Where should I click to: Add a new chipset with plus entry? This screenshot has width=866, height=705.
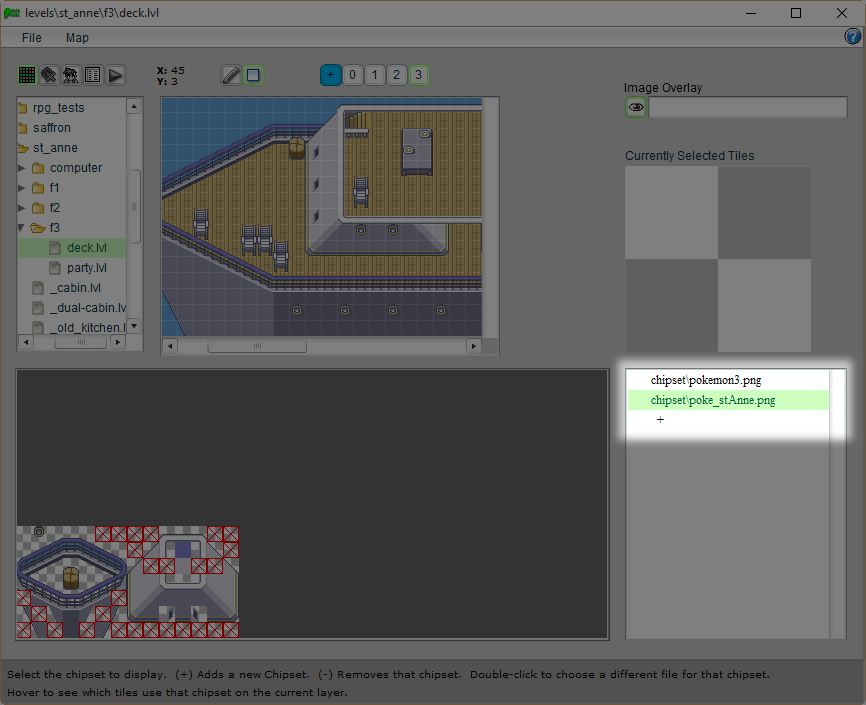660,420
